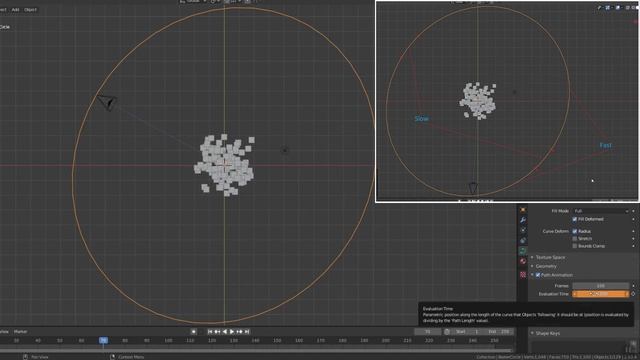Click the 'Fast' annotation label in inset

pos(606,145)
